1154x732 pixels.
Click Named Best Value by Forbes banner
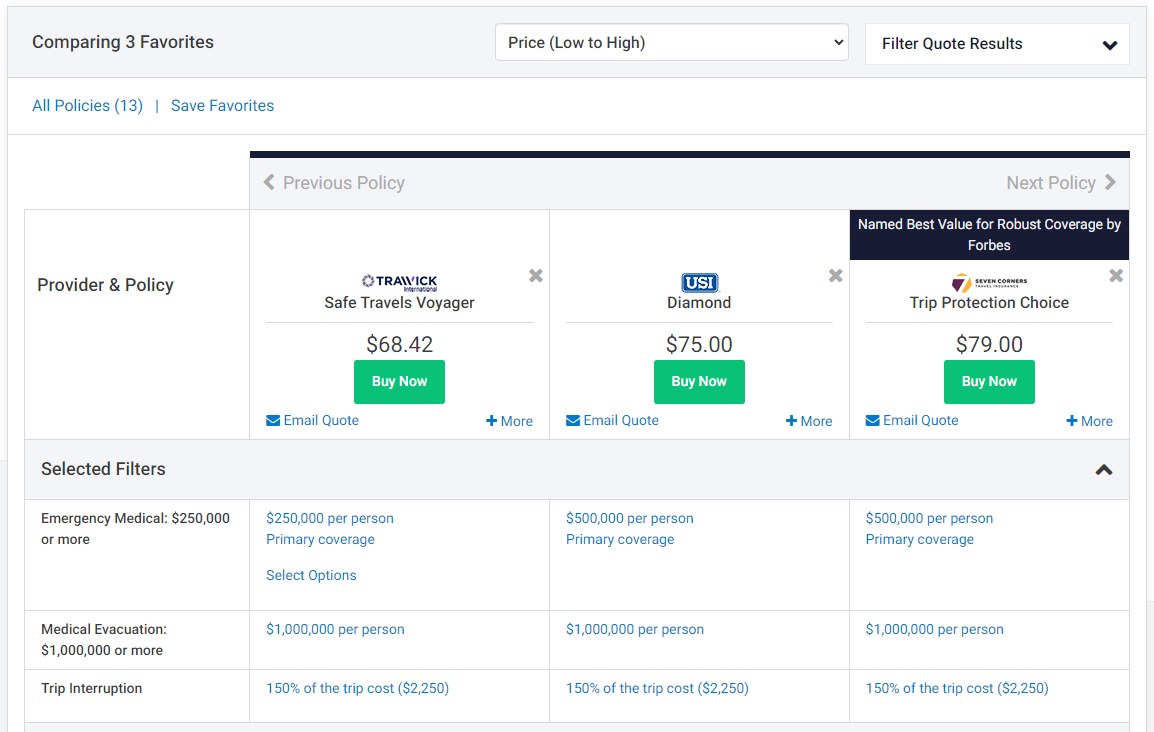989,235
